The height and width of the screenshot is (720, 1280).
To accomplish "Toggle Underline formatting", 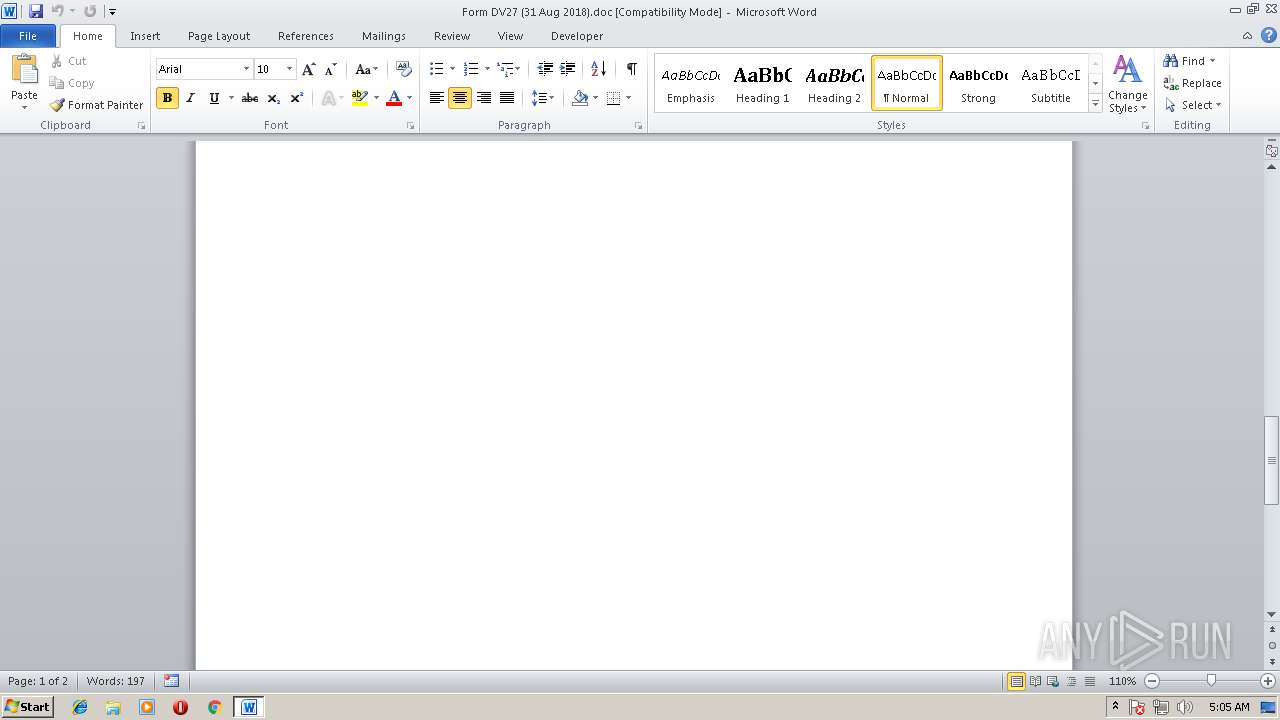I will click(214, 98).
